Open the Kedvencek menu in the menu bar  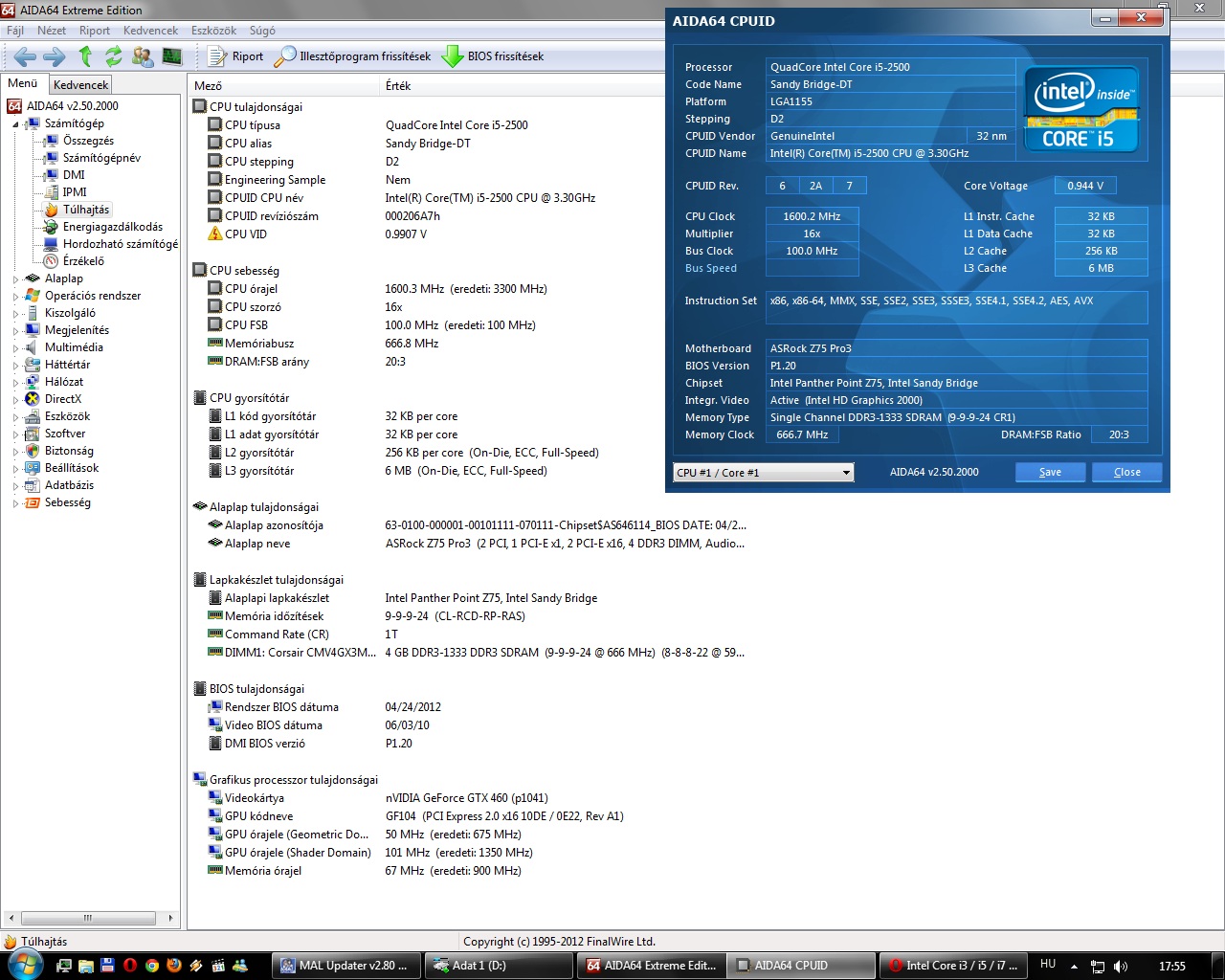pyautogui.click(x=150, y=31)
